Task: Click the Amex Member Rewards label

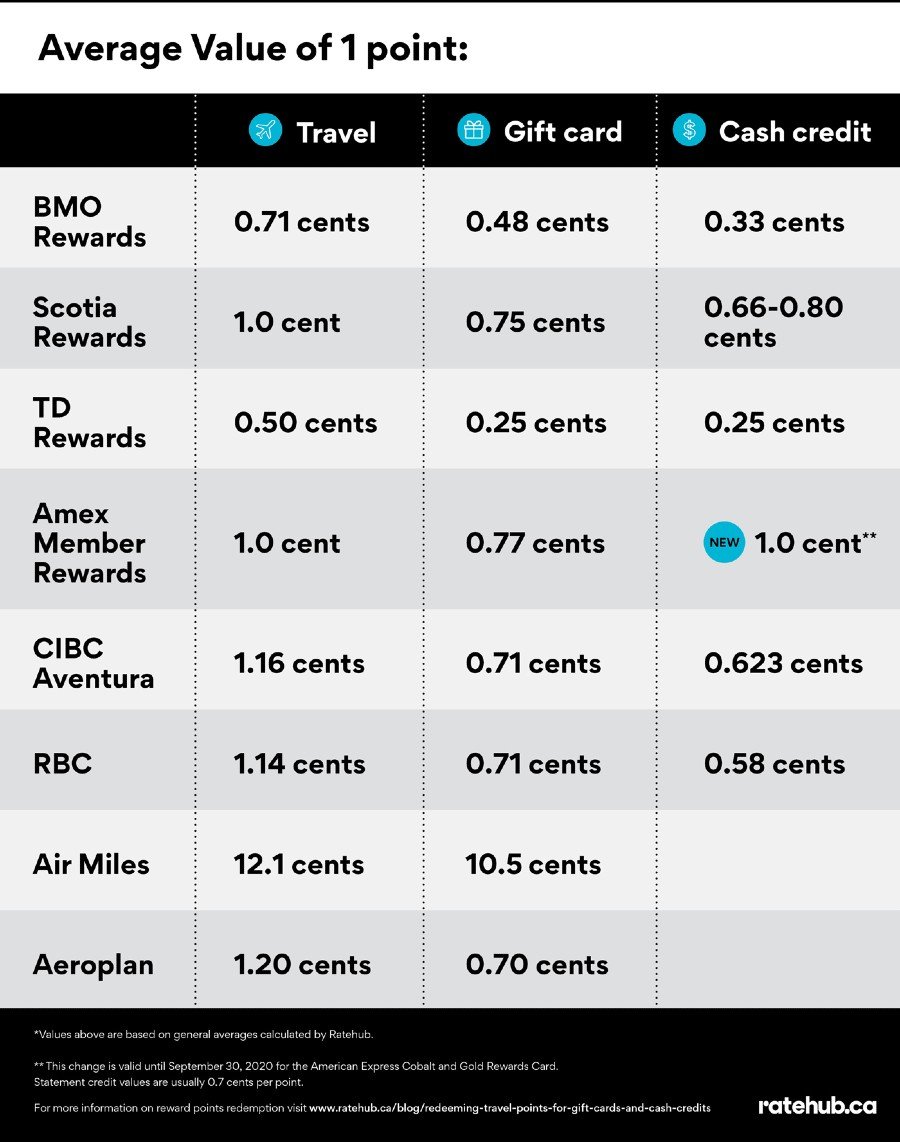Action: point(90,543)
